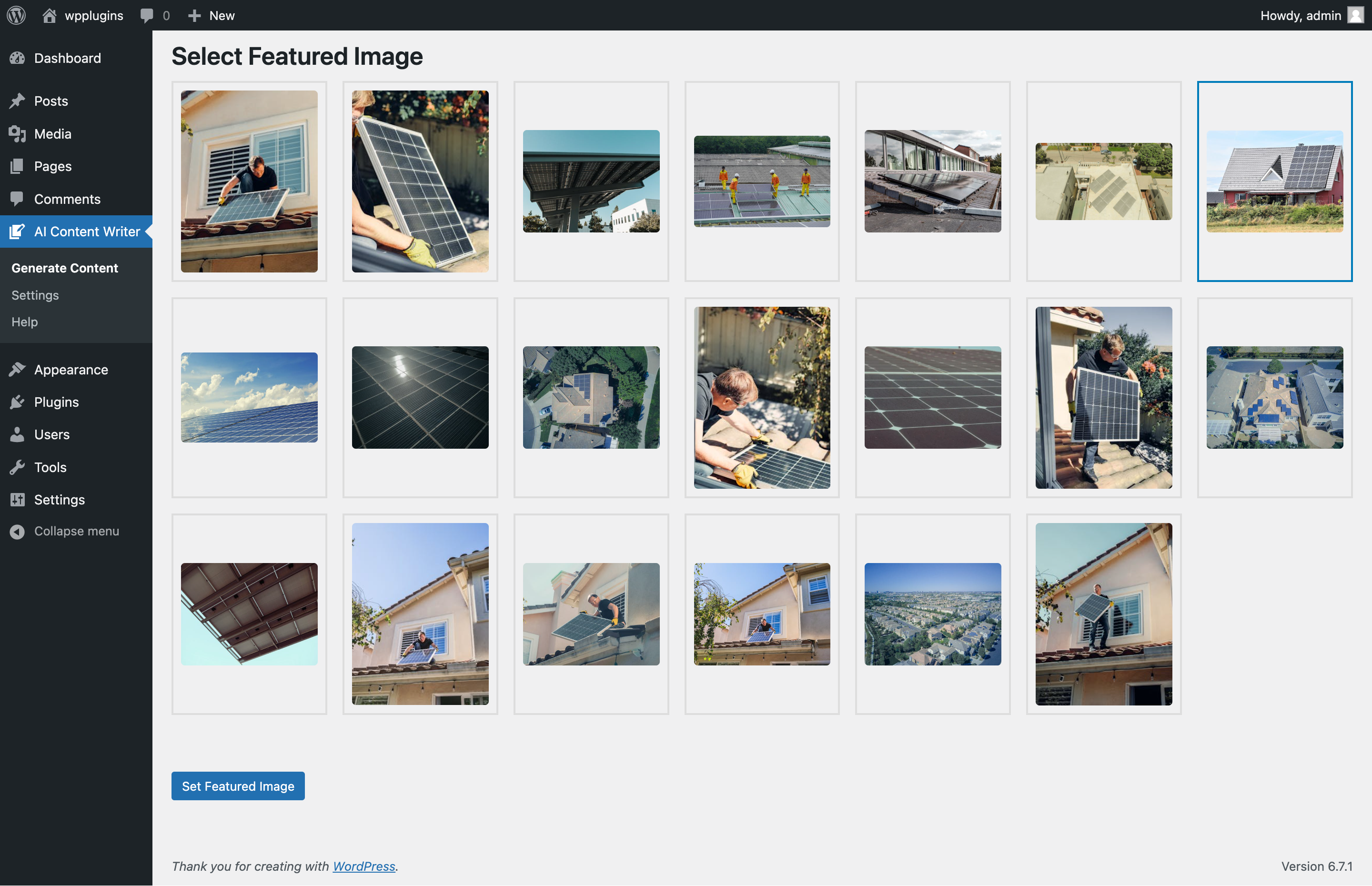Screen dimensions: 1372x886
Task: Open the comments bubble icon in admin bar
Action: point(147,15)
